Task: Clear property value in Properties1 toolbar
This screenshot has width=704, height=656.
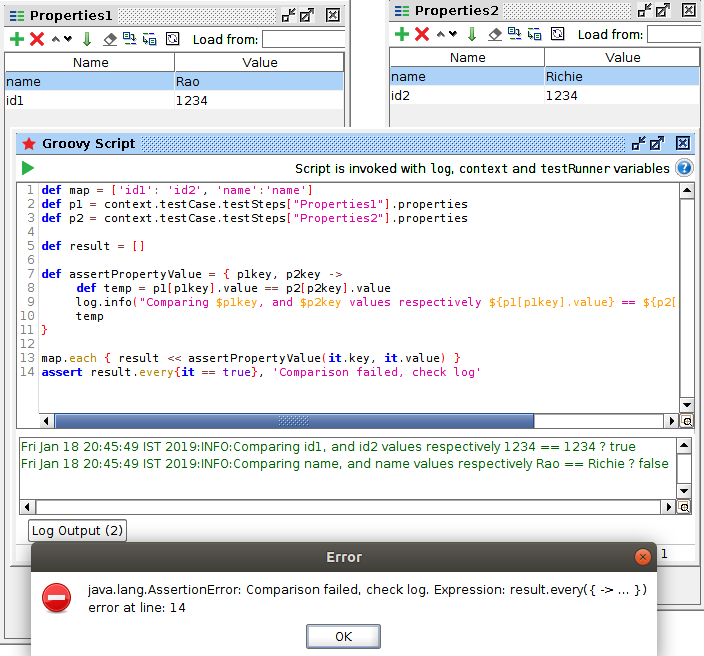Action: tap(110, 39)
